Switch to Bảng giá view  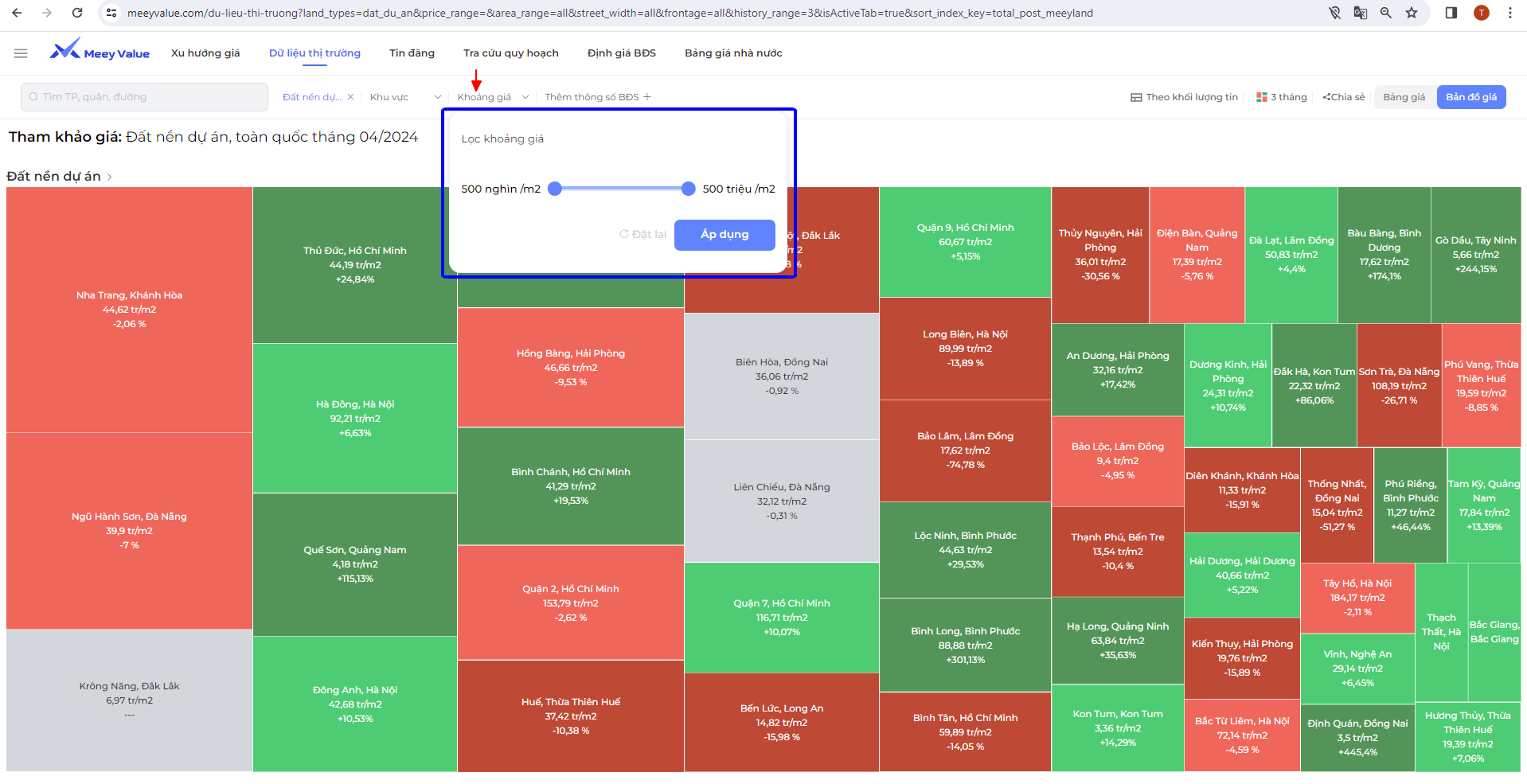1404,97
